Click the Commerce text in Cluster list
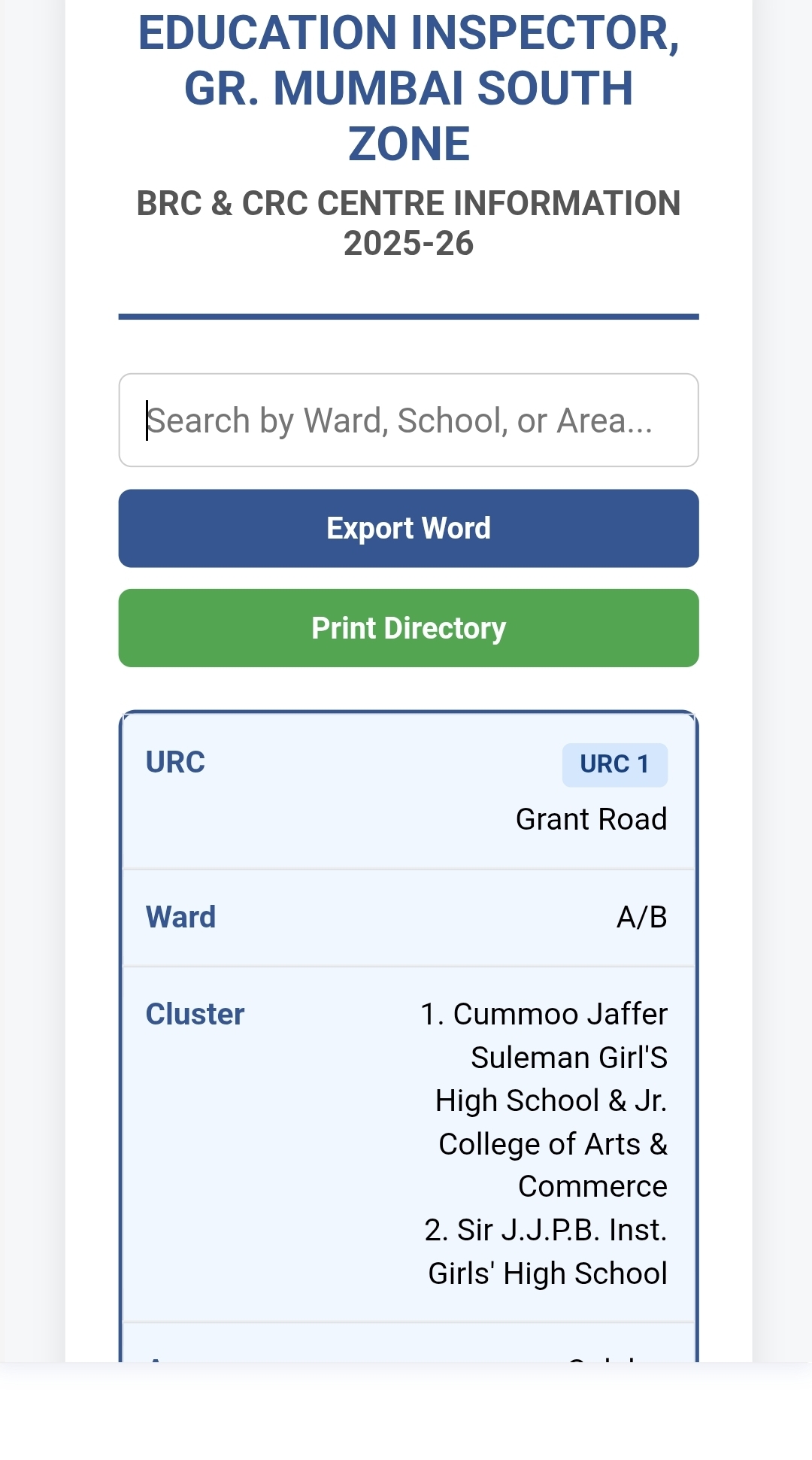Image resolution: width=812 pixels, height=1460 pixels. [592, 1186]
